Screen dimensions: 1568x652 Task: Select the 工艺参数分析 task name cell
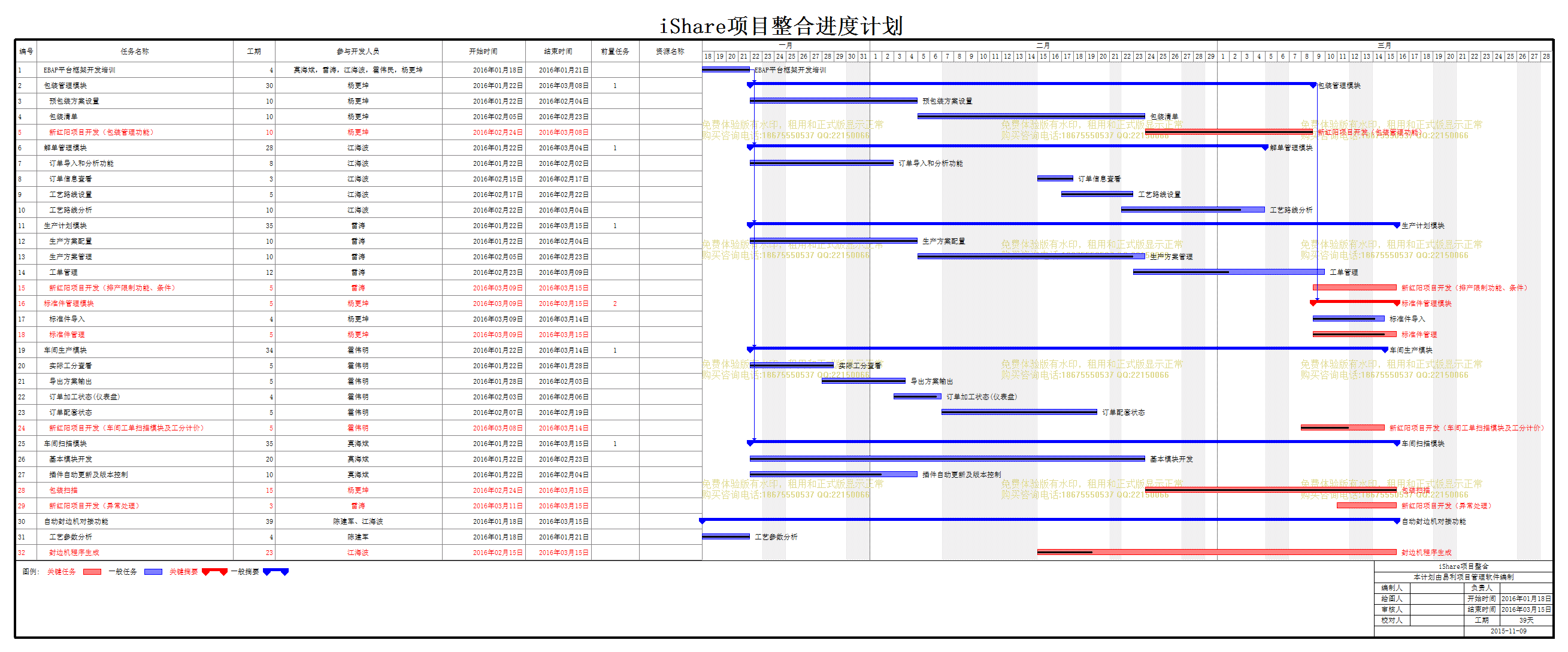coord(135,537)
